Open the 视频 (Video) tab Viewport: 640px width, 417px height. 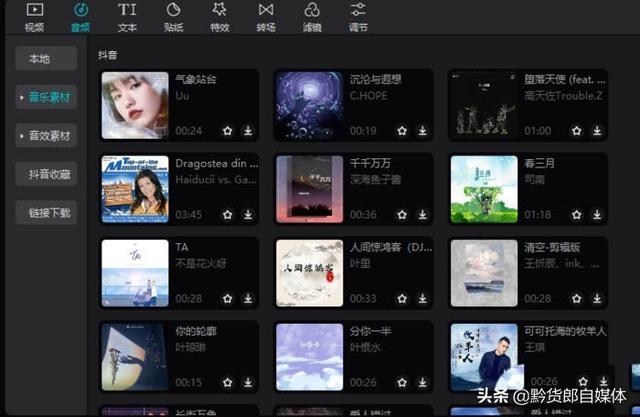point(35,17)
